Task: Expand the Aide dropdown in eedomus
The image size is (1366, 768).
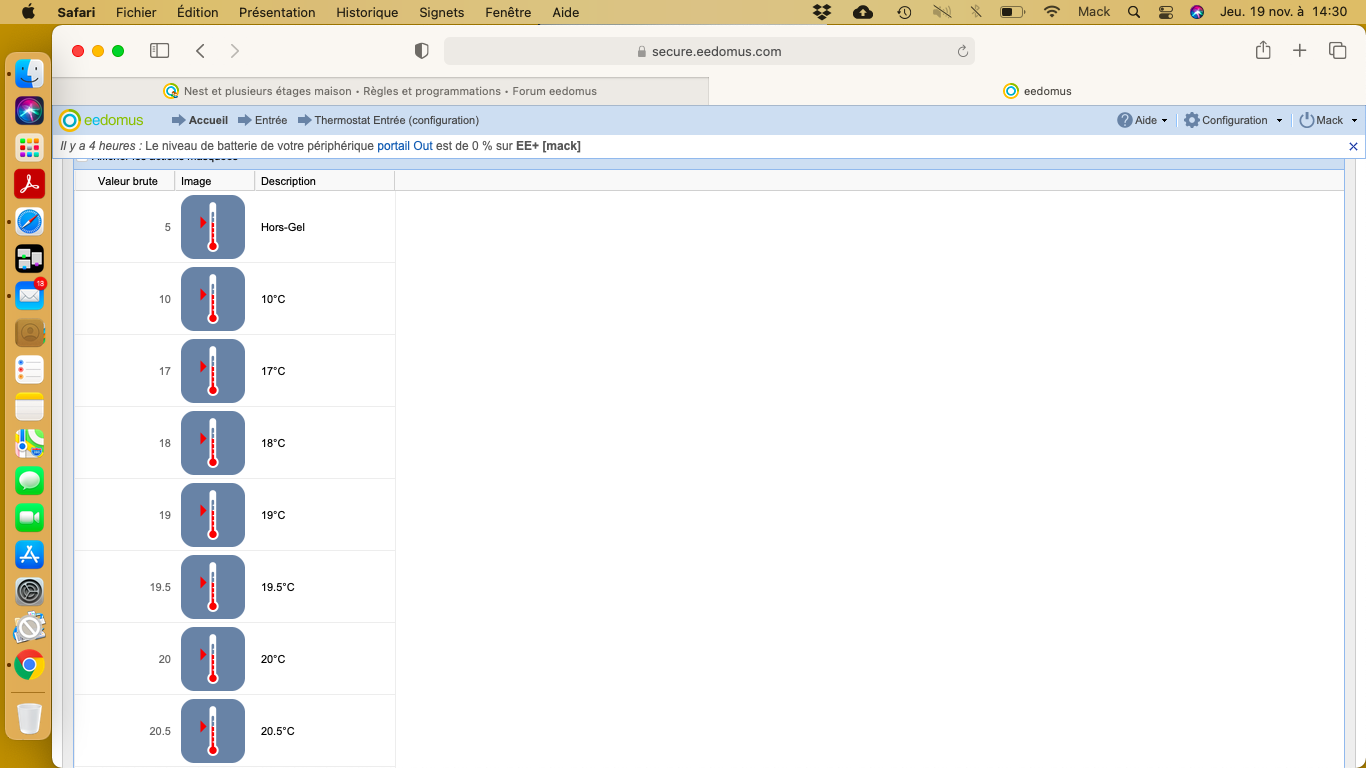Action: tap(1143, 120)
